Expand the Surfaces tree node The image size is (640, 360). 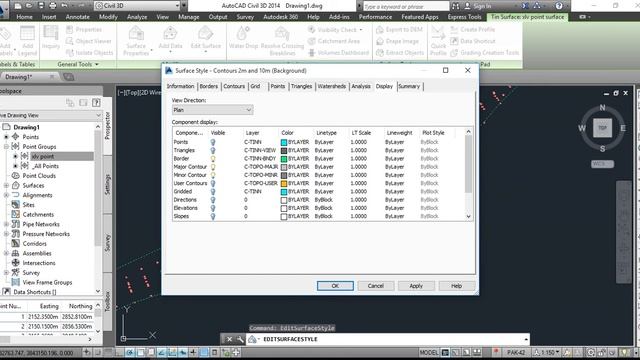6,185
